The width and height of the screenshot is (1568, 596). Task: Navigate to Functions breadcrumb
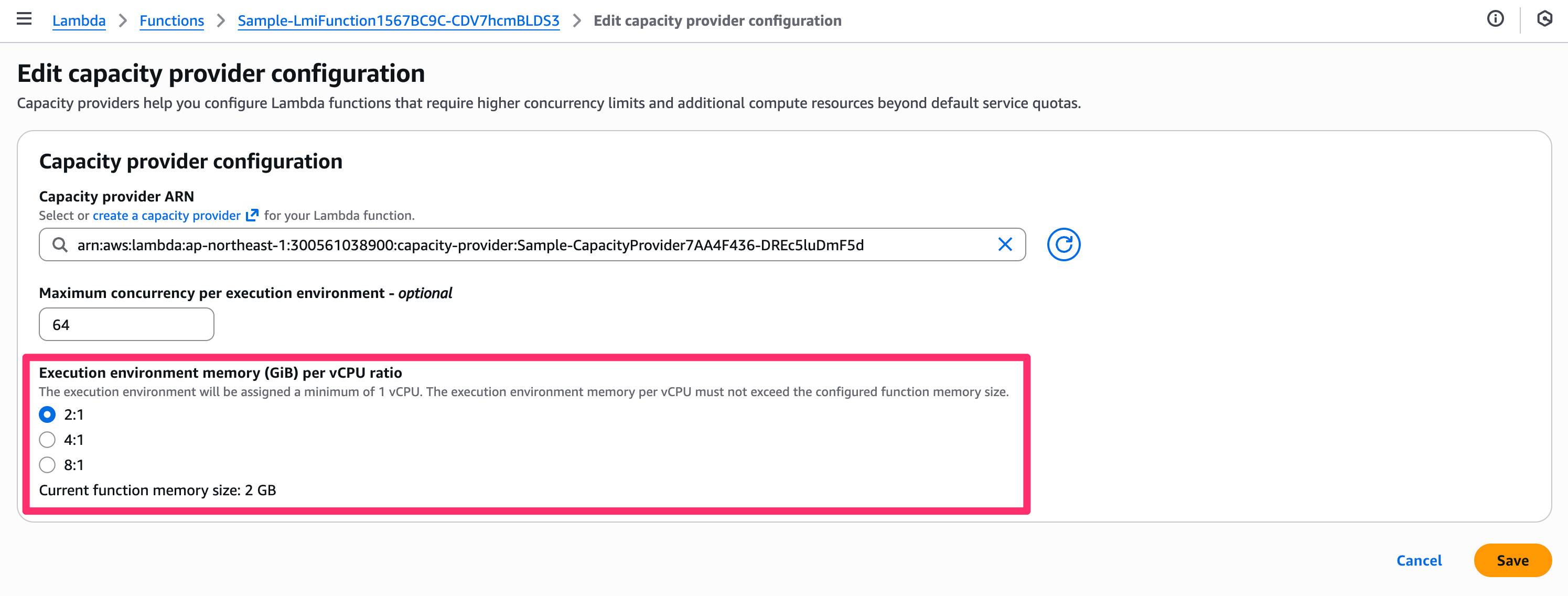click(171, 20)
